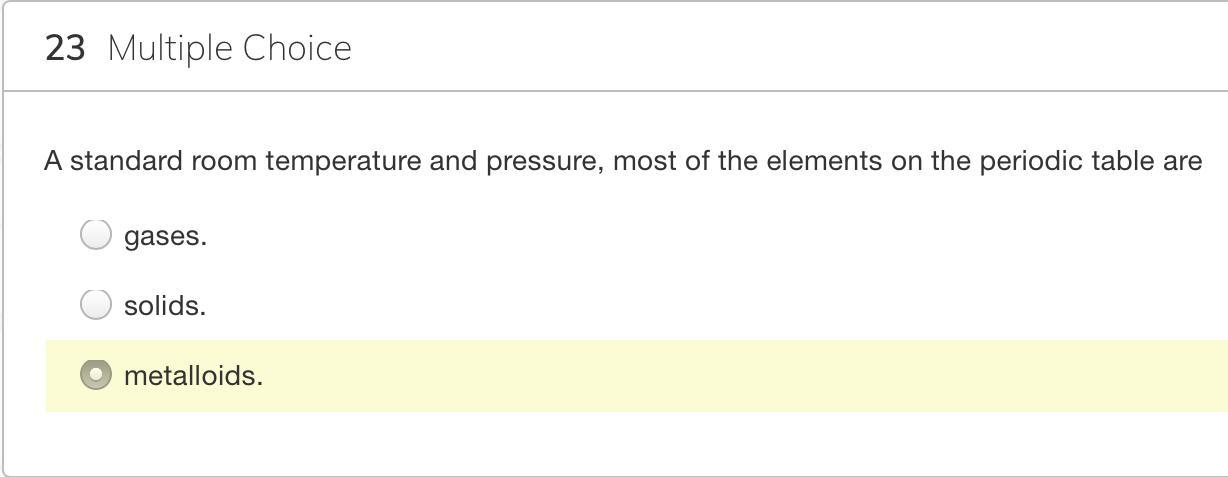
Task: Click the 'gases.' answer label text
Action: [165, 237]
